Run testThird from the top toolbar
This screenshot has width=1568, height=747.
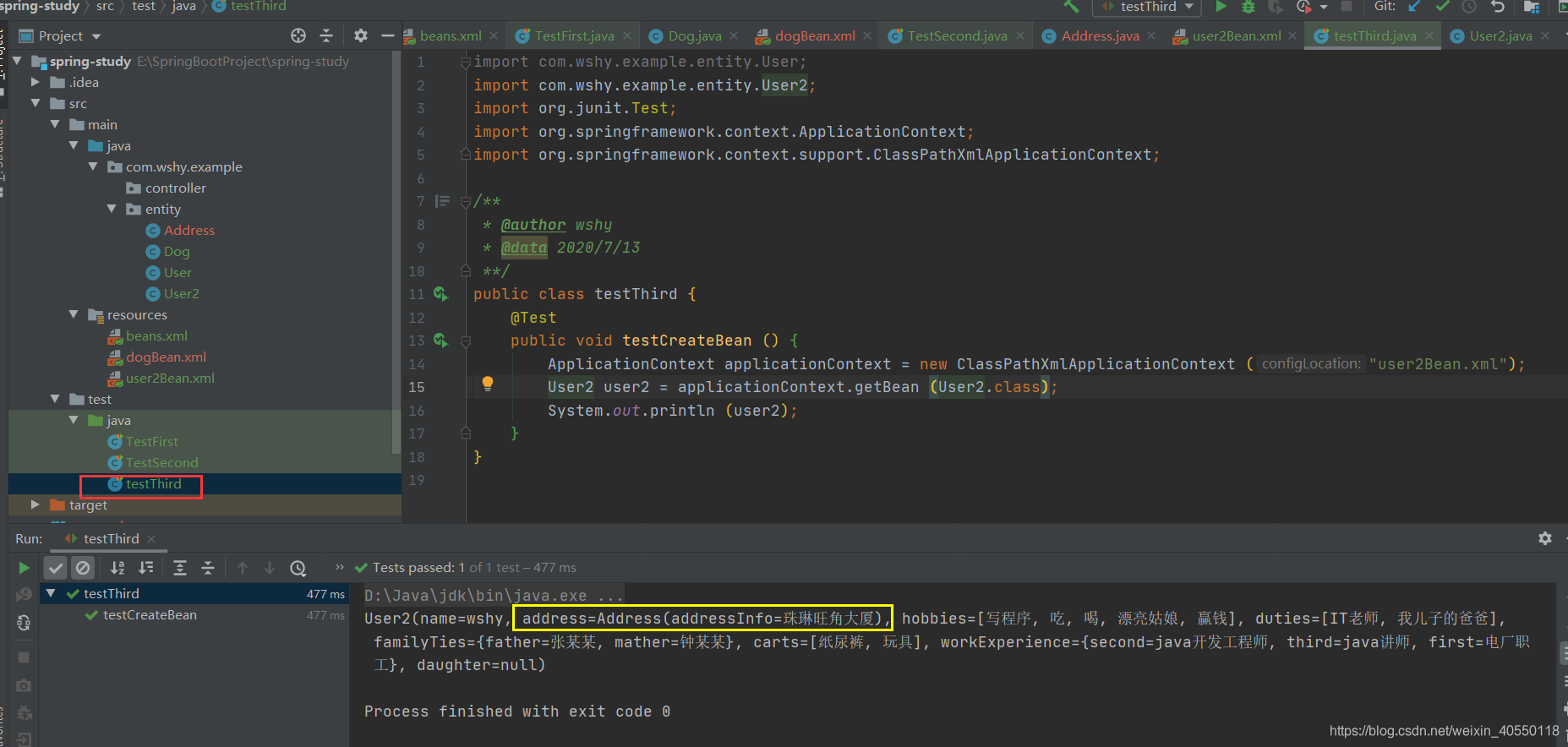click(x=1221, y=6)
